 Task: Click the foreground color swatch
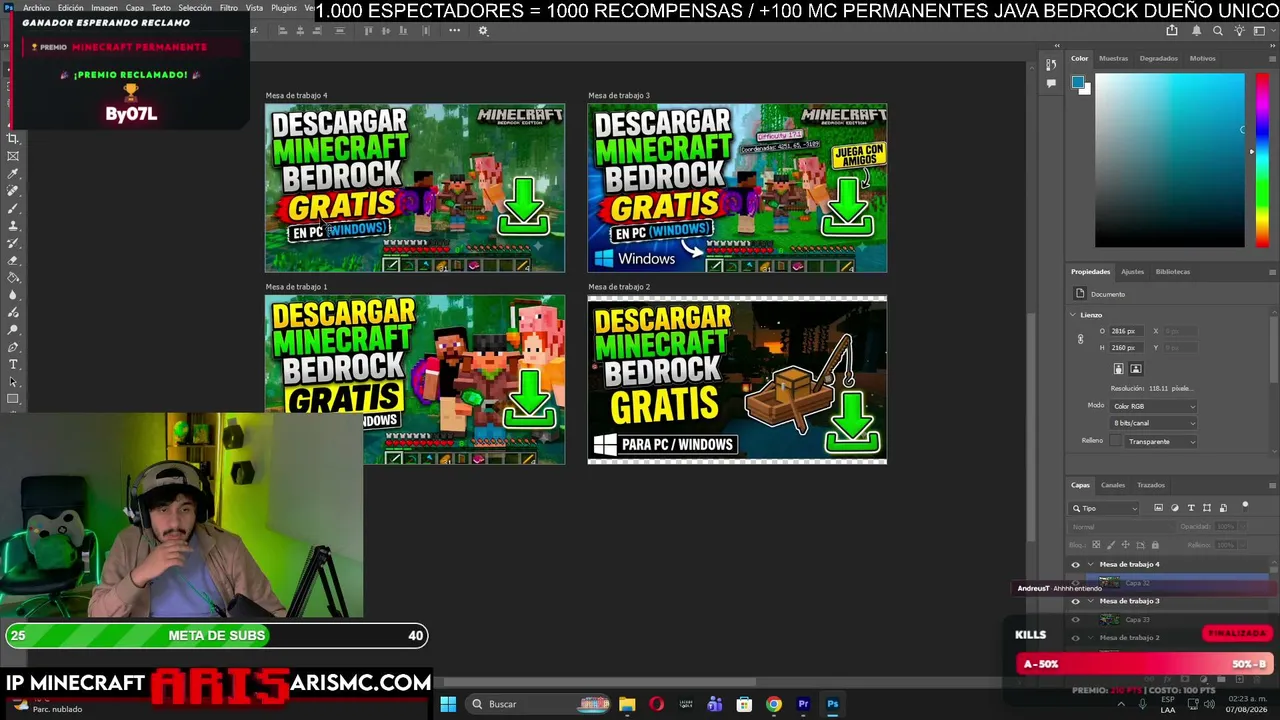1078,82
